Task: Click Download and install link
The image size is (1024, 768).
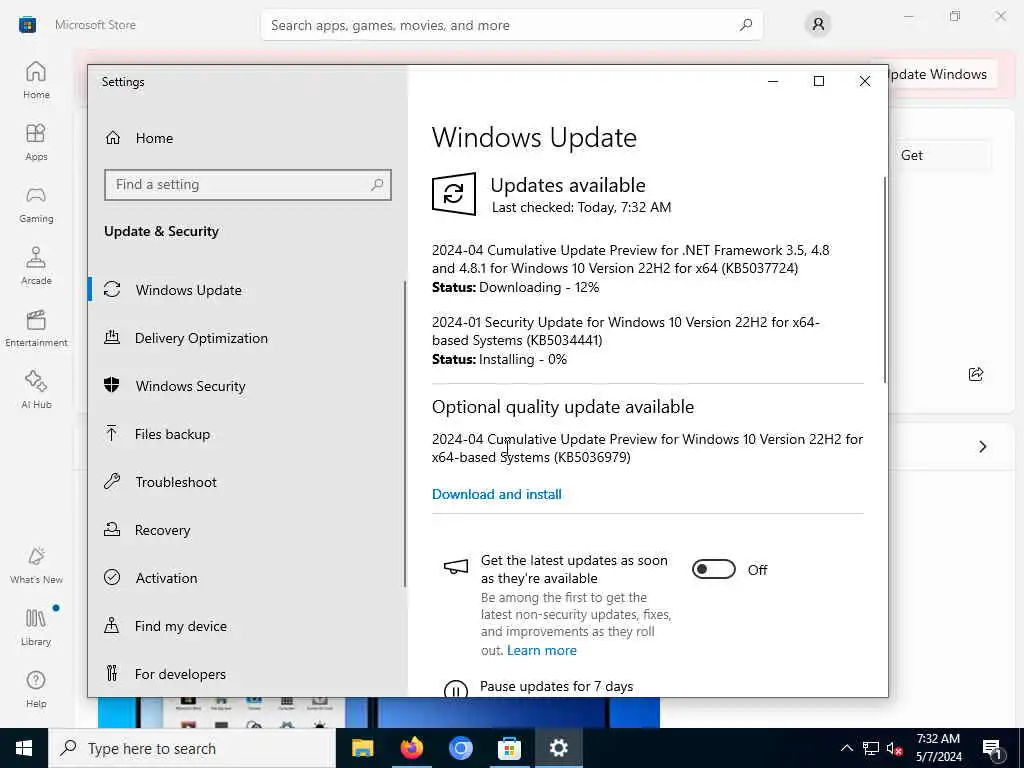Action: click(x=496, y=494)
